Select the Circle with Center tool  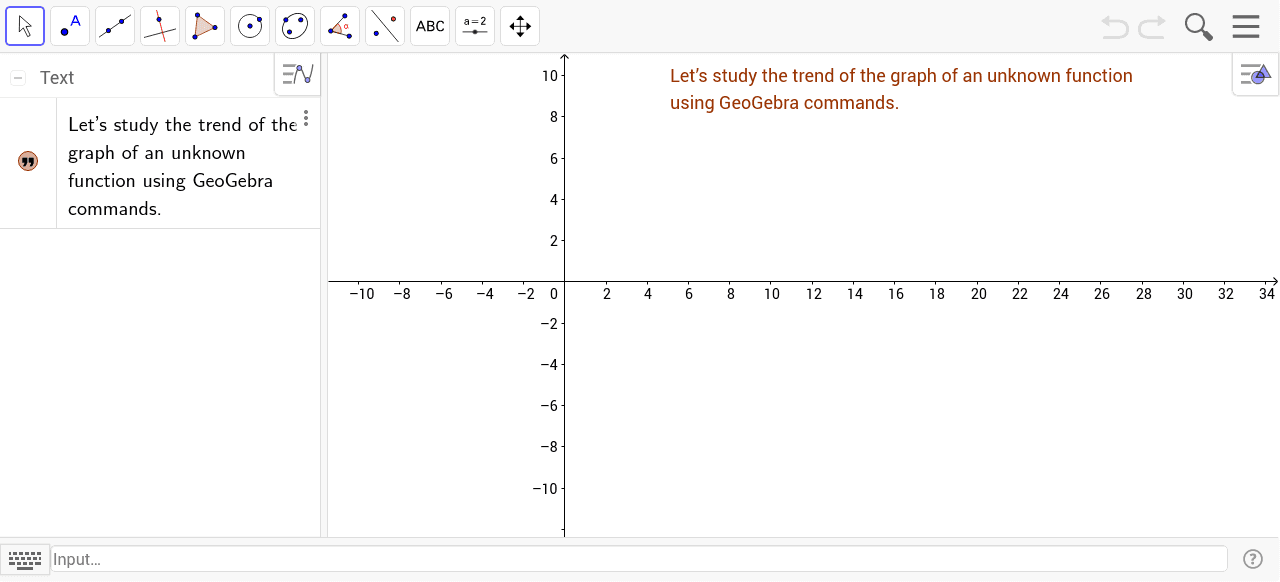click(x=250, y=26)
